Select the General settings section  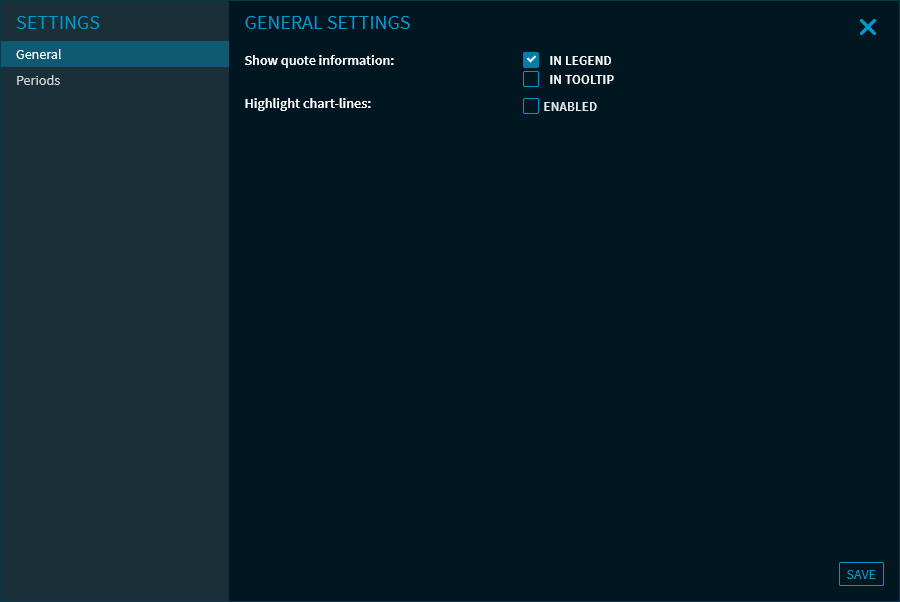coord(38,54)
